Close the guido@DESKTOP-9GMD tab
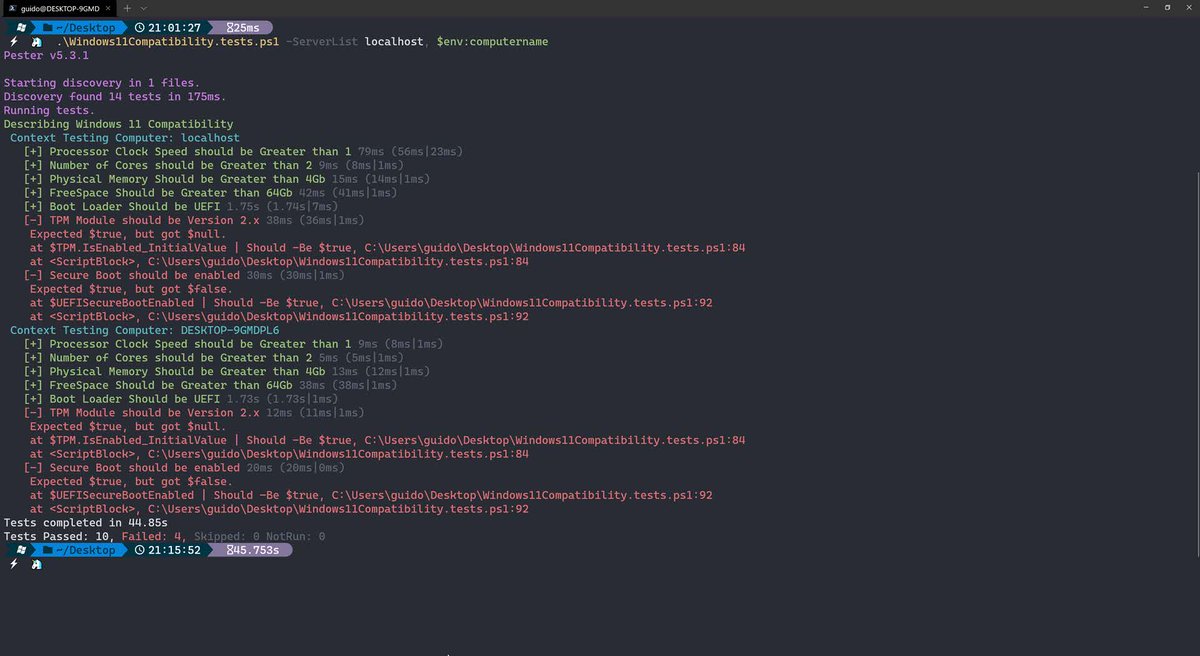1200x656 pixels. 107,7
